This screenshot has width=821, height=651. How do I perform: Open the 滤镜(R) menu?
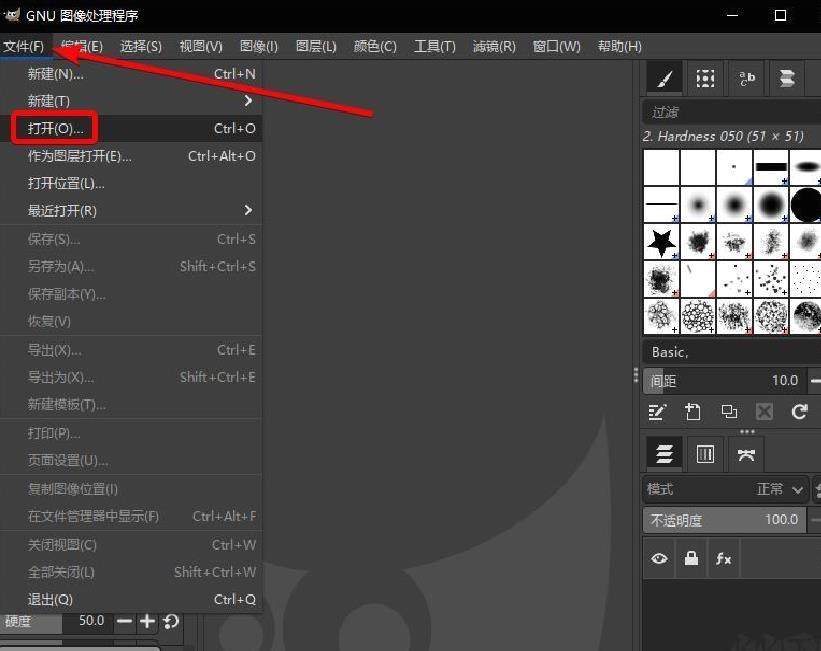point(494,47)
